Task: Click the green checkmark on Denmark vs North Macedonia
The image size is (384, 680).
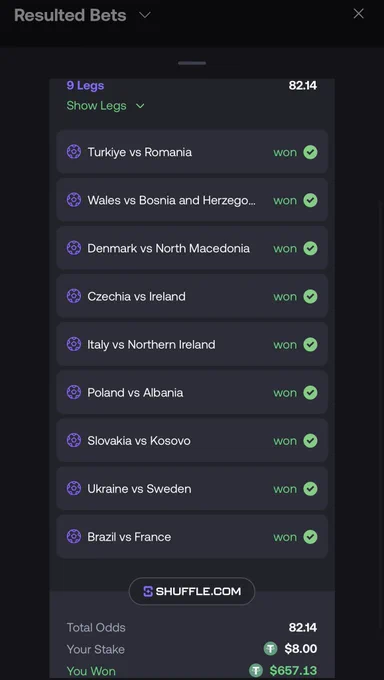Action: coord(310,248)
